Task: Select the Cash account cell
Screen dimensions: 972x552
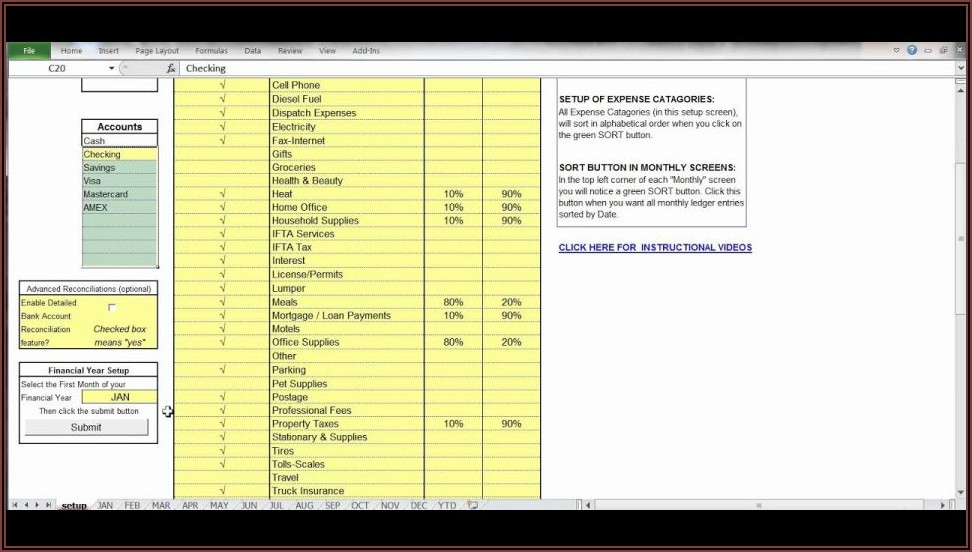Action: pyautogui.click(x=120, y=141)
